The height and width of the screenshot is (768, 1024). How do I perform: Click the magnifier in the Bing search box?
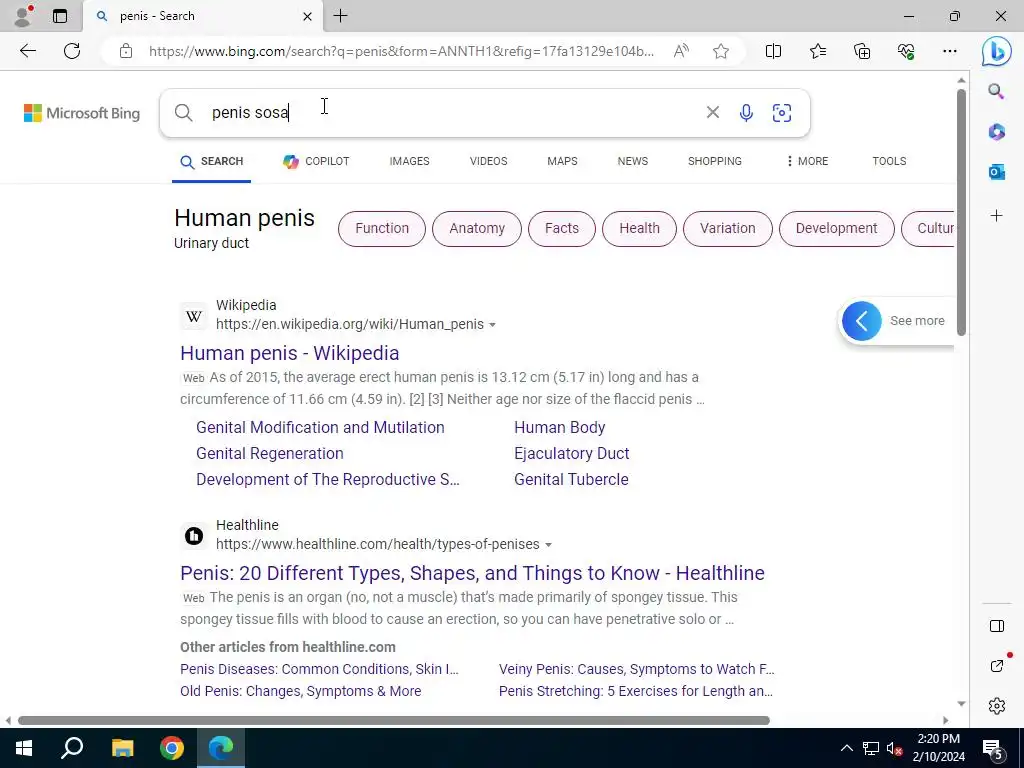point(184,112)
